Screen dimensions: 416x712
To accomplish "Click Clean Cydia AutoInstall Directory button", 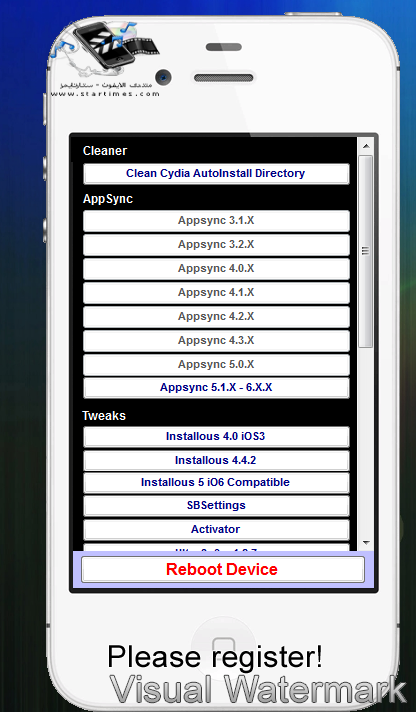I will pyautogui.click(x=216, y=173).
